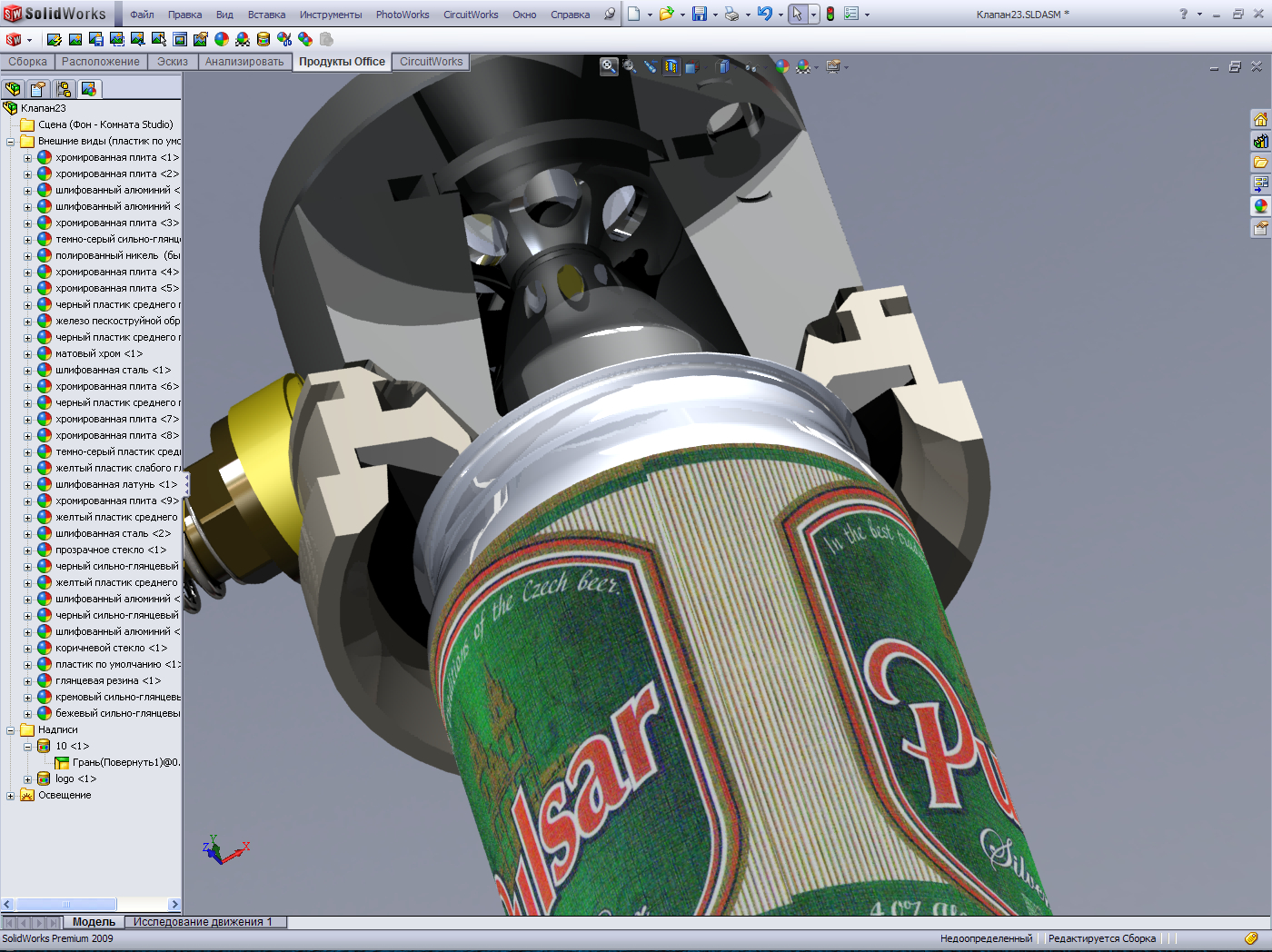1272x952 pixels.
Task: Click the status bar tag icon
Action: point(1251,938)
